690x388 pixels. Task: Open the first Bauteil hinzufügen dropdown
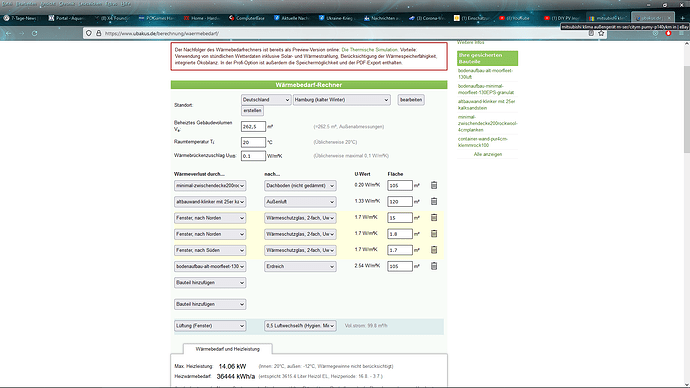click(x=210, y=283)
